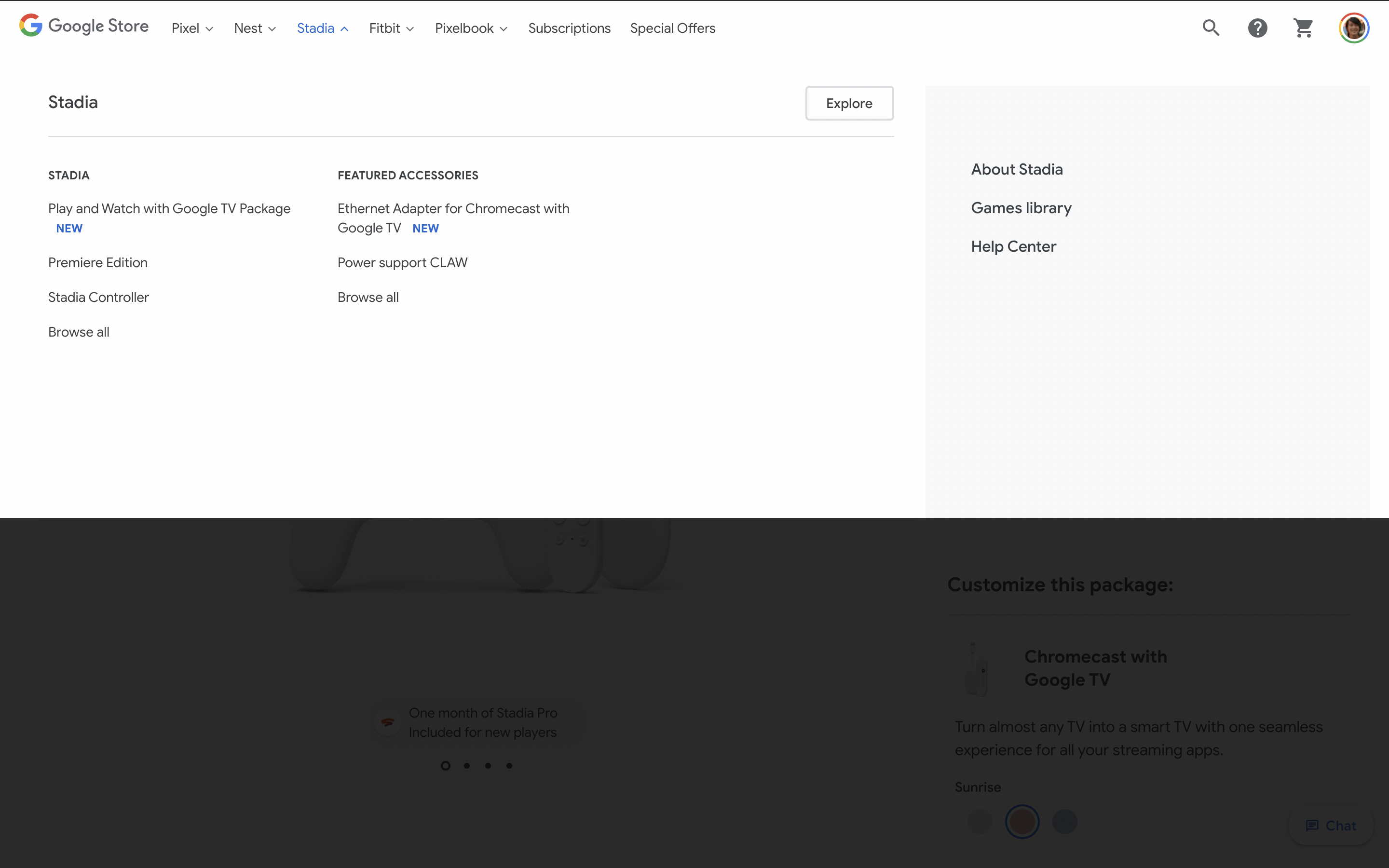Open the Subscriptions menu item
This screenshot has width=1389, height=868.
[x=569, y=28]
